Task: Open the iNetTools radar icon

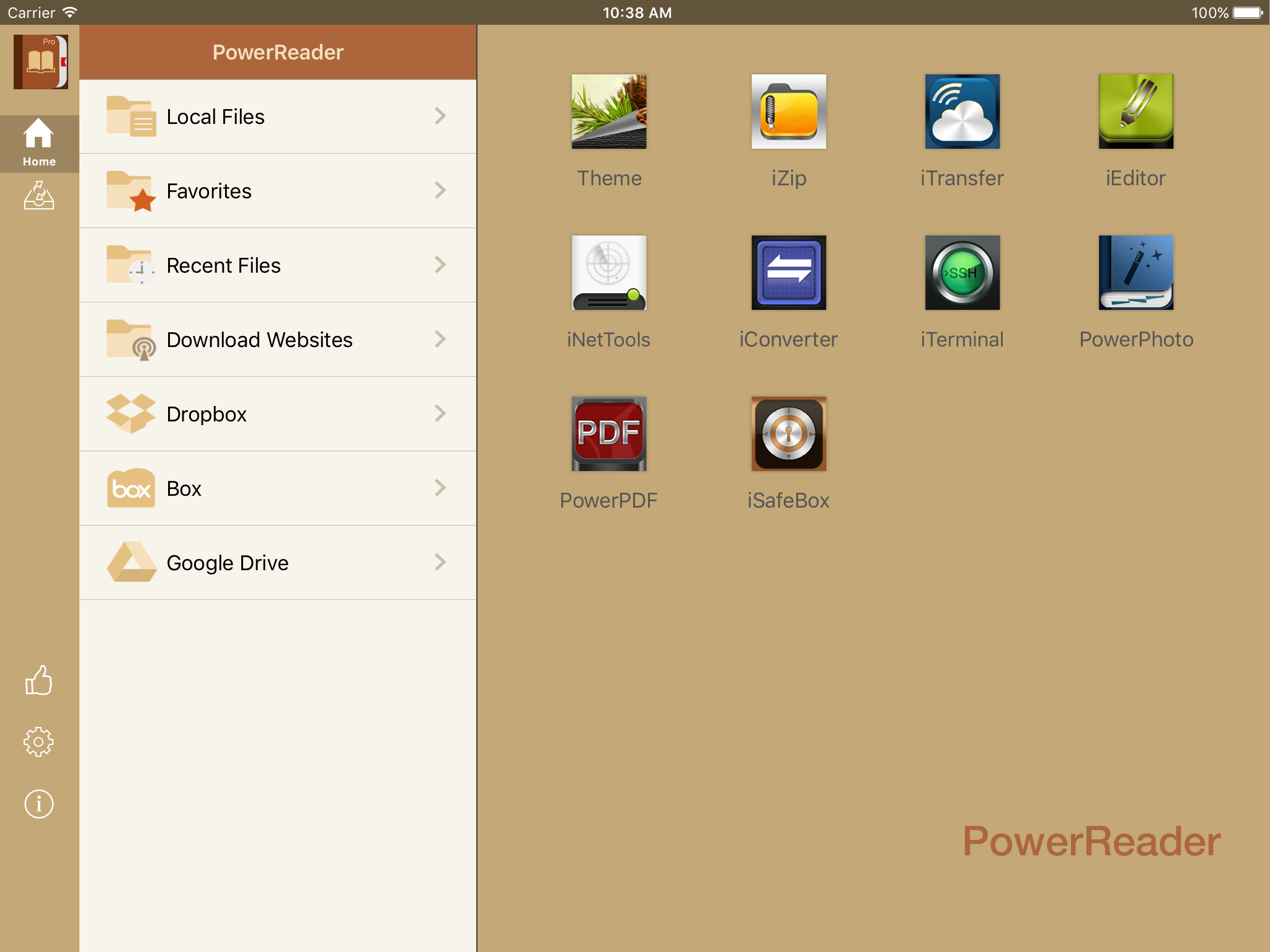Action: click(608, 273)
